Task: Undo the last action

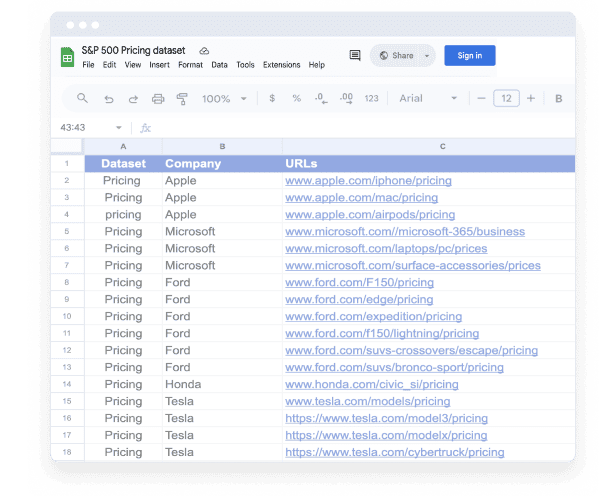Action: point(109,99)
